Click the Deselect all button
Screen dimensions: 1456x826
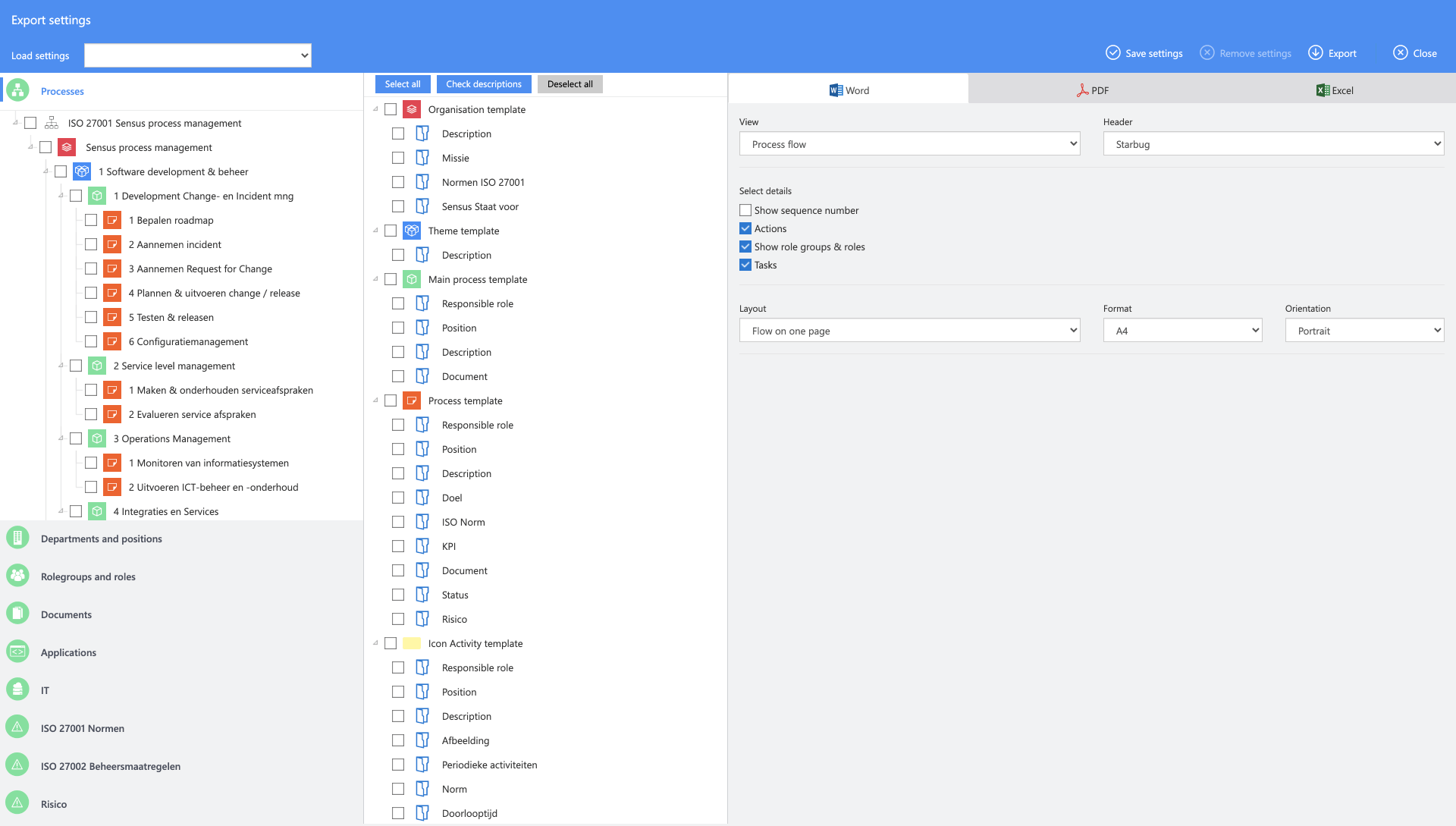pos(570,84)
